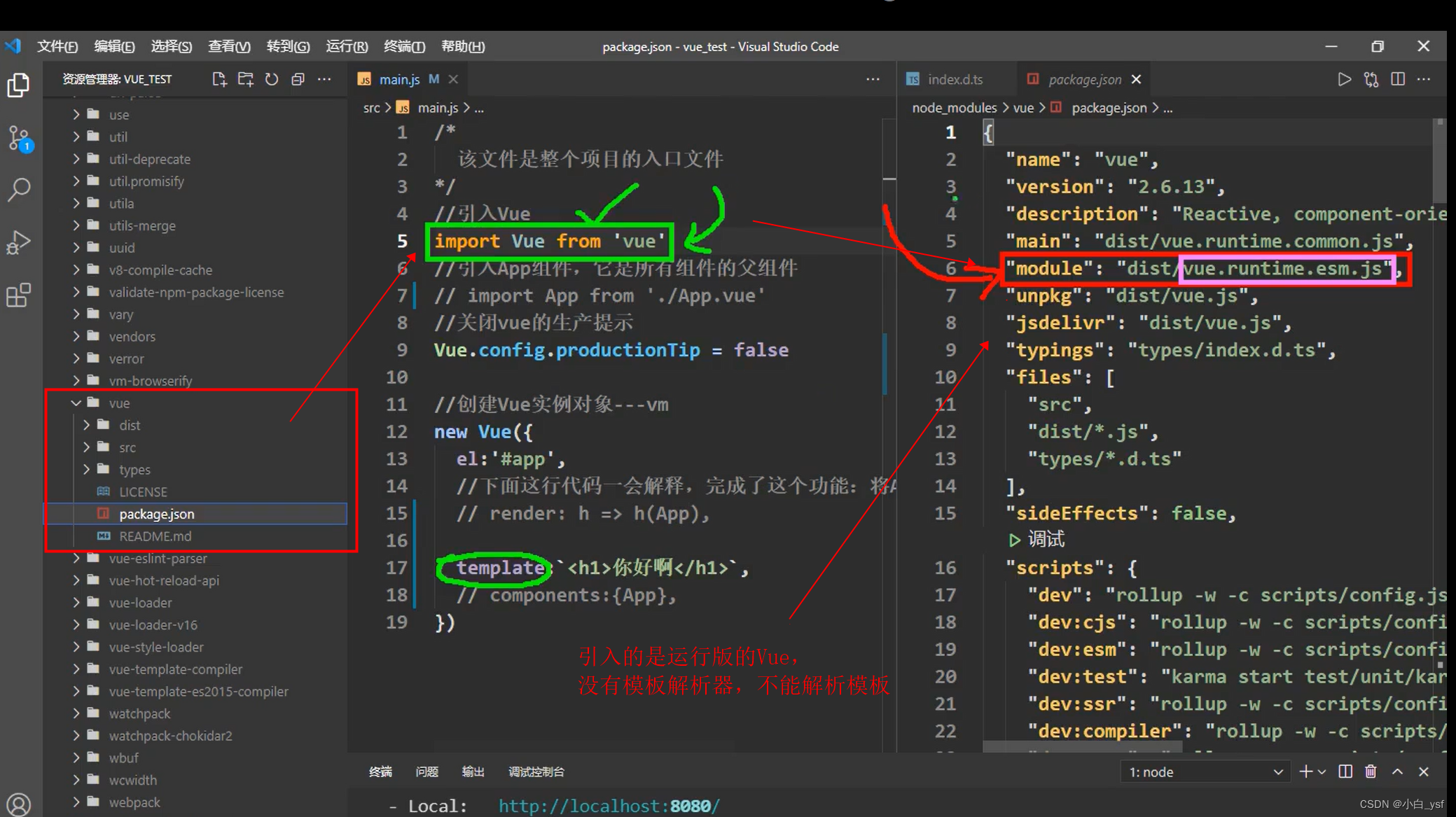Open the 终端(T) menu

pos(404,46)
